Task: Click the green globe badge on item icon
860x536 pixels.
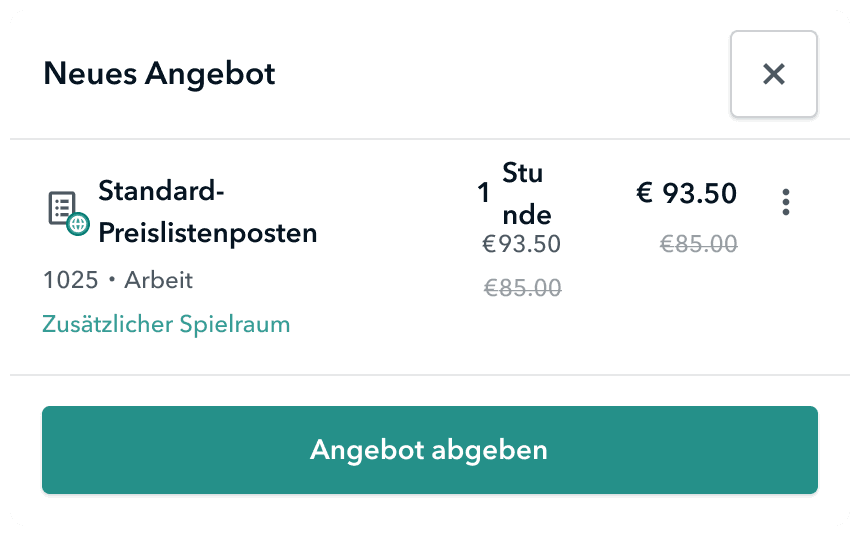Action: click(x=78, y=224)
